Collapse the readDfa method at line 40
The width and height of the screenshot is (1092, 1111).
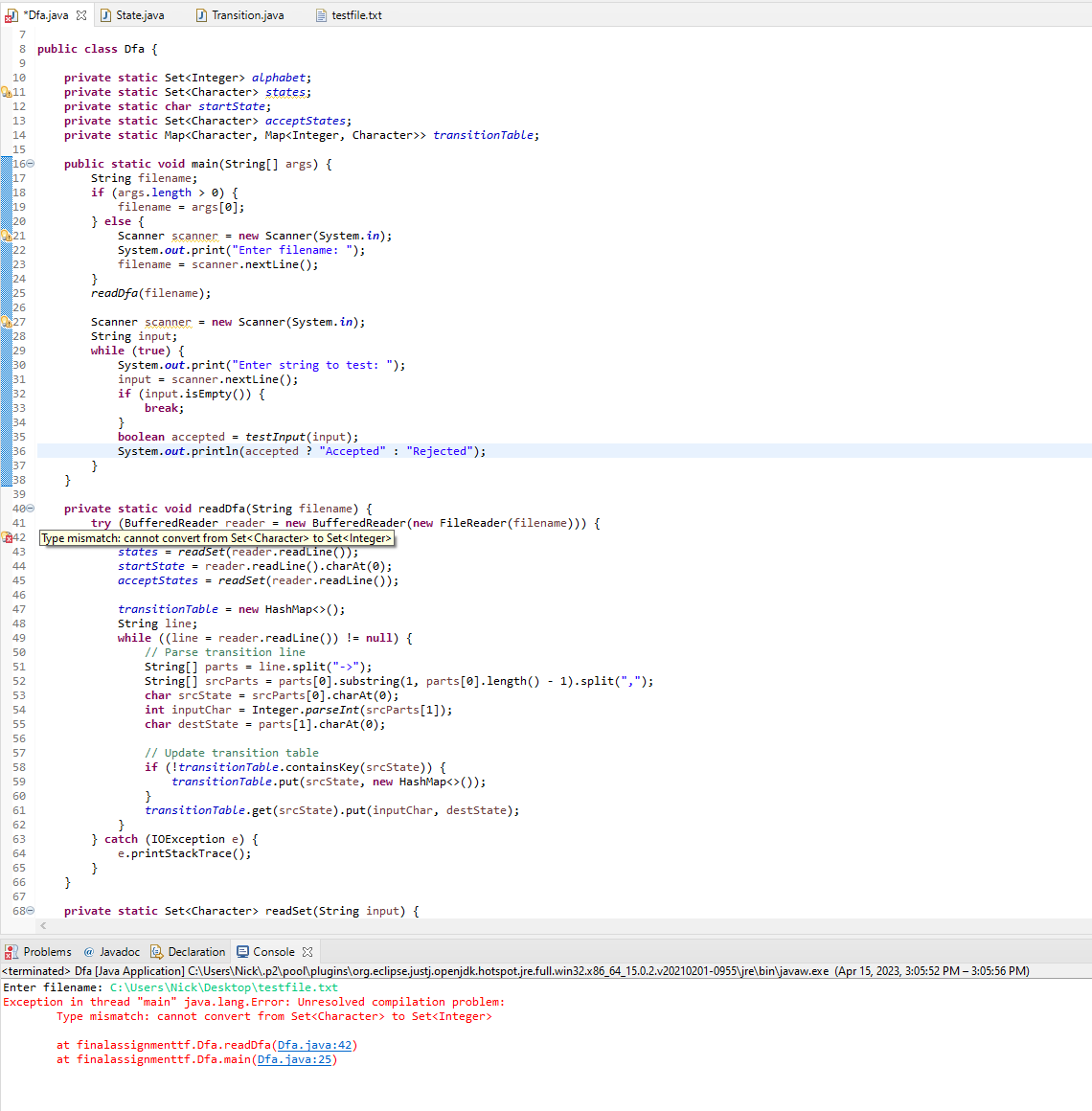coord(31,508)
